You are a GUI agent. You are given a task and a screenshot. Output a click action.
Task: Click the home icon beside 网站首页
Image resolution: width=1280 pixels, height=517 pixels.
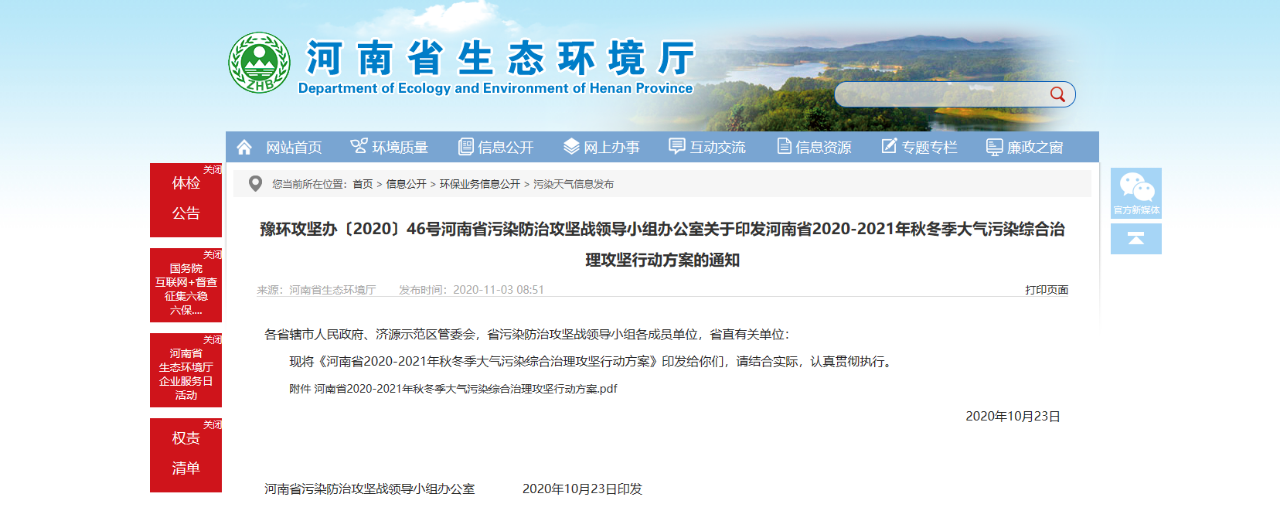pyautogui.click(x=244, y=147)
